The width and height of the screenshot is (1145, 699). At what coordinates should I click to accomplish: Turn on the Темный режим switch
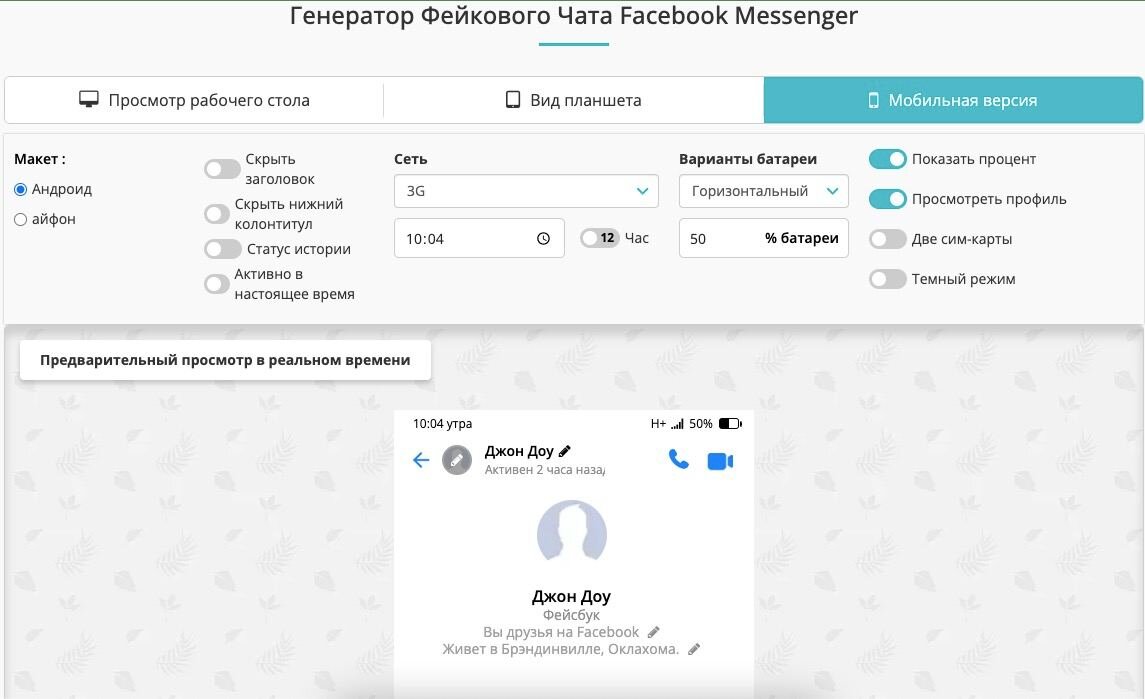(887, 279)
